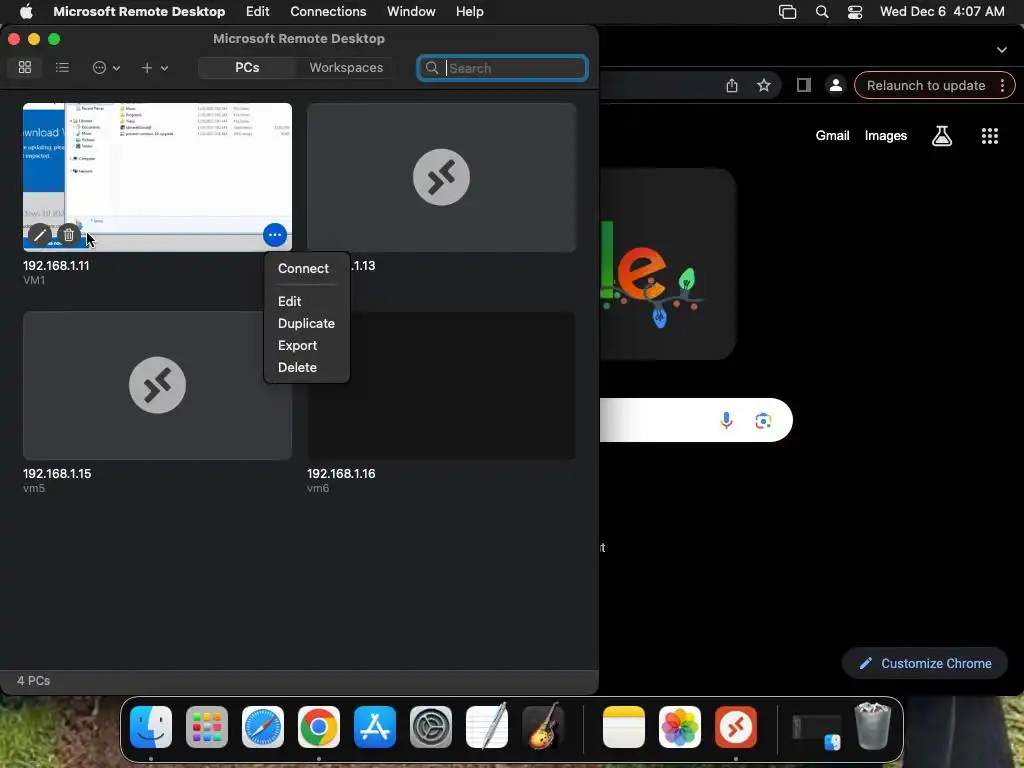This screenshot has height=768, width=1024.
Task: Open System Settings from the Dock
Action: click(x=431, y=727)
